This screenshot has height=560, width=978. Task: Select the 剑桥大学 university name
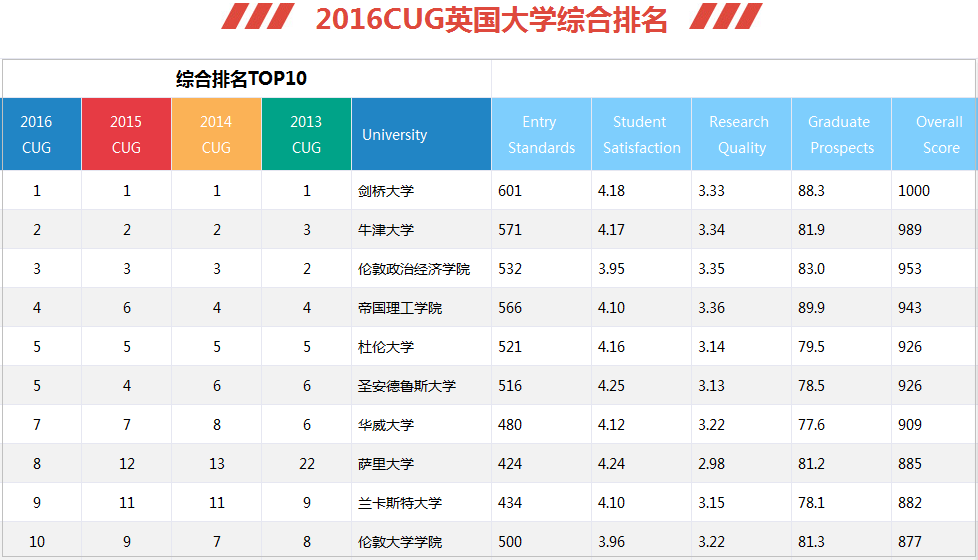pyautogui.click(x=385, y=191)
